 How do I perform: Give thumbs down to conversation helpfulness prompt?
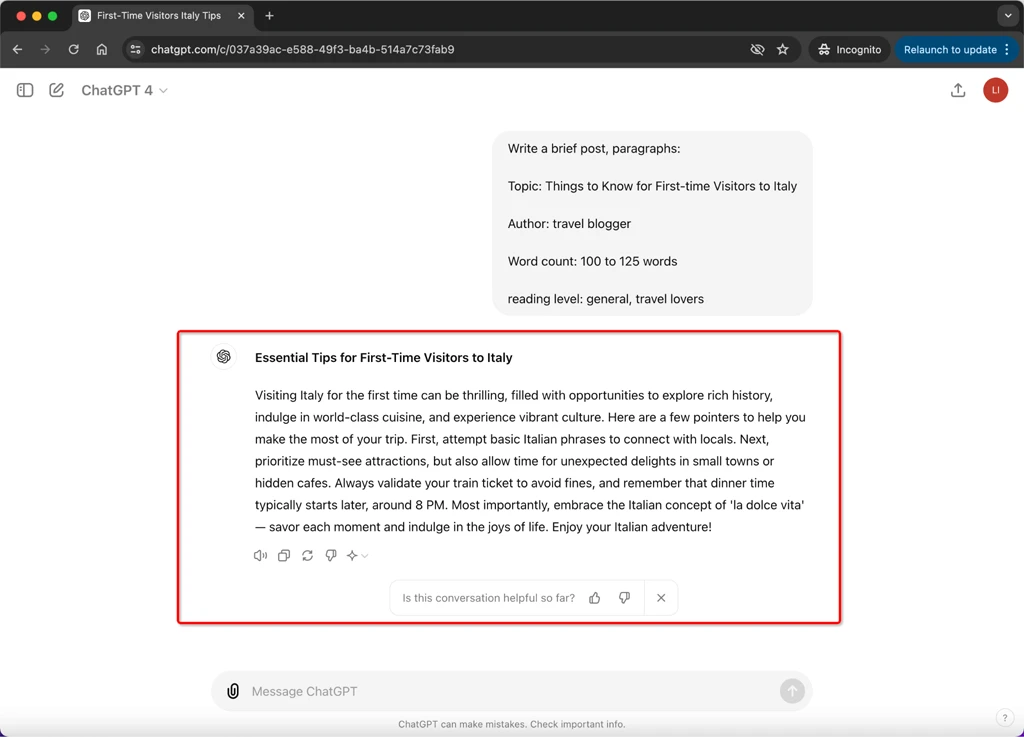pyautogui.click(x=624, y=598)
